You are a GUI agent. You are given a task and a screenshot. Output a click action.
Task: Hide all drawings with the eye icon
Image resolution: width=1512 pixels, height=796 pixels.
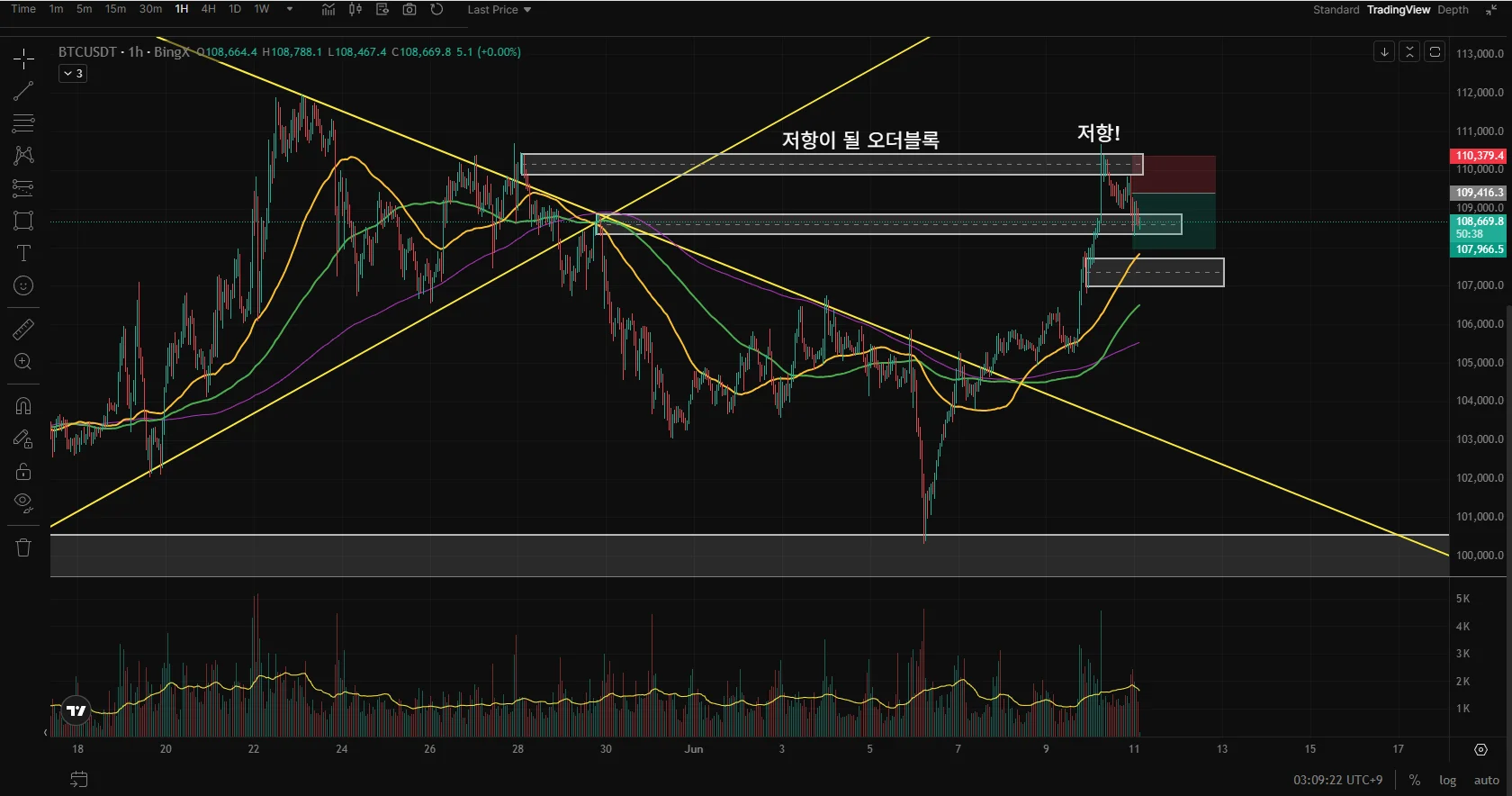click(23, 502)
